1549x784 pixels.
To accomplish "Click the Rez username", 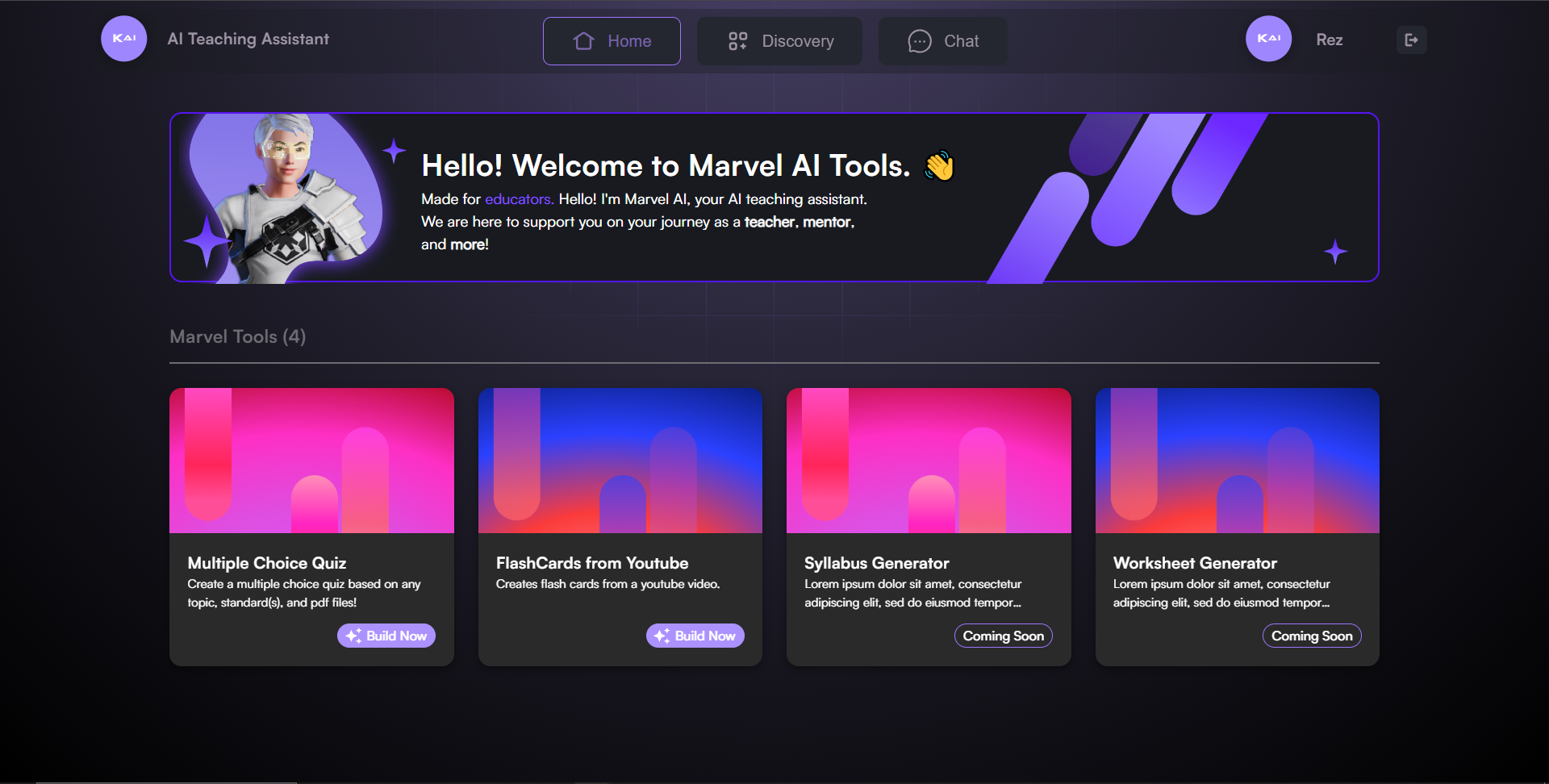I will pyautogui.click(x=1329, y=40).
